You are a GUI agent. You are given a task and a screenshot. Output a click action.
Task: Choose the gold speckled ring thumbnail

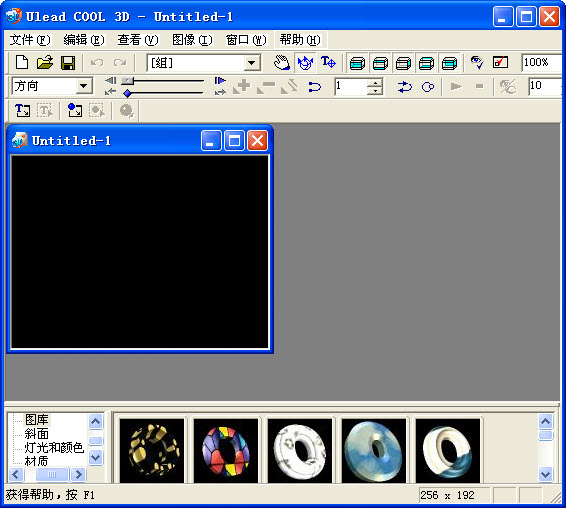(x=152, y=450)
